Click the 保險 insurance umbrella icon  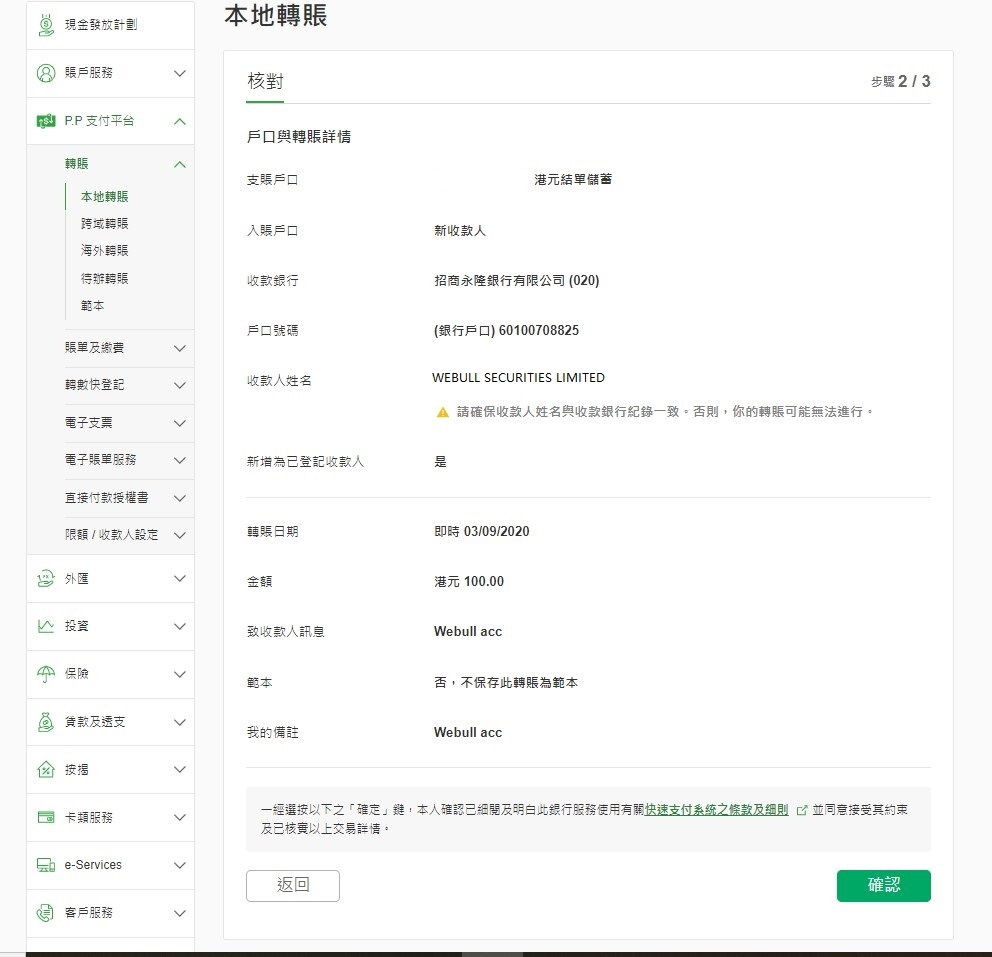(46, 674)
